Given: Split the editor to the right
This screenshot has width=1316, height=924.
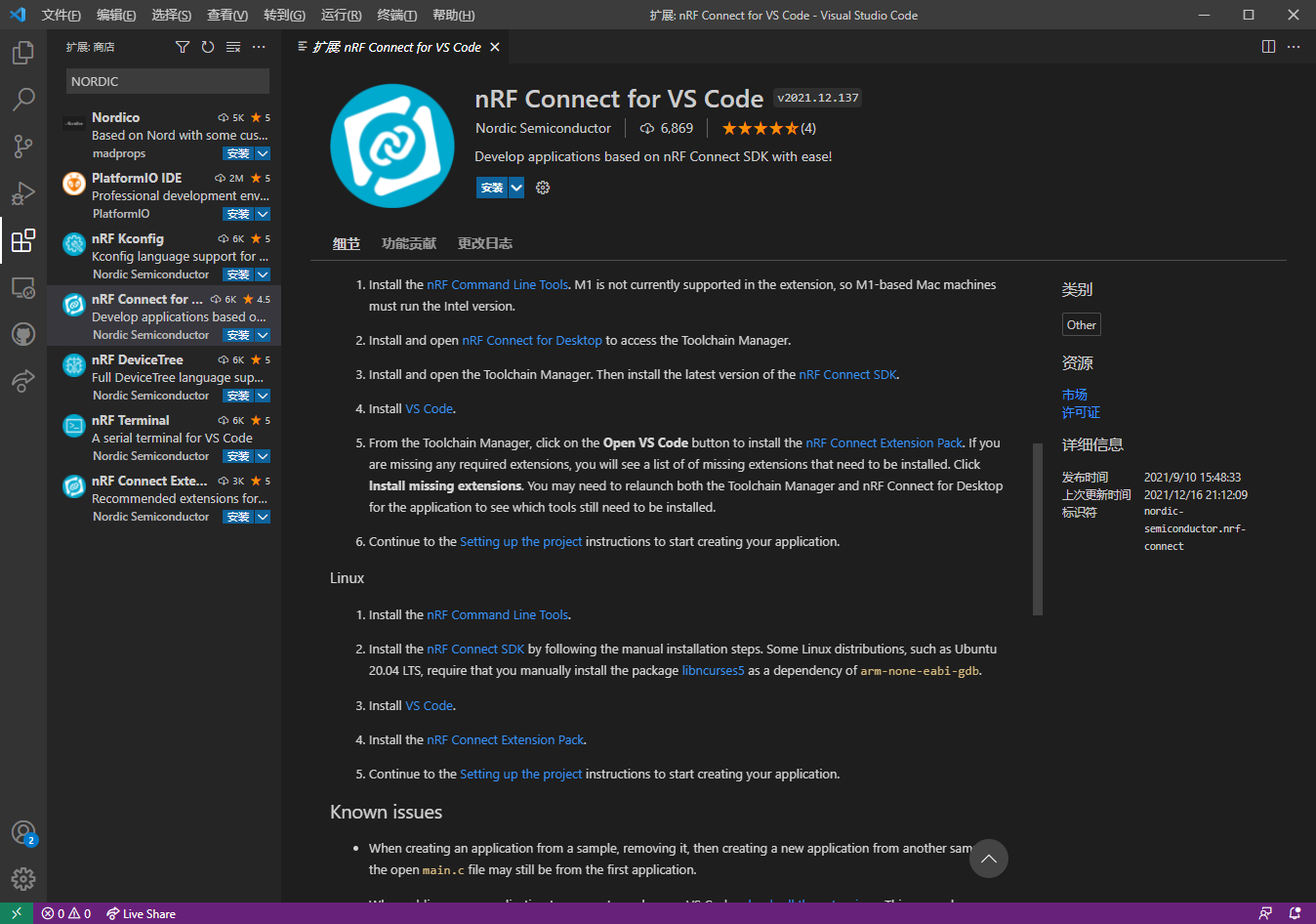Looking at the screenshot, I should [1268, 47].
